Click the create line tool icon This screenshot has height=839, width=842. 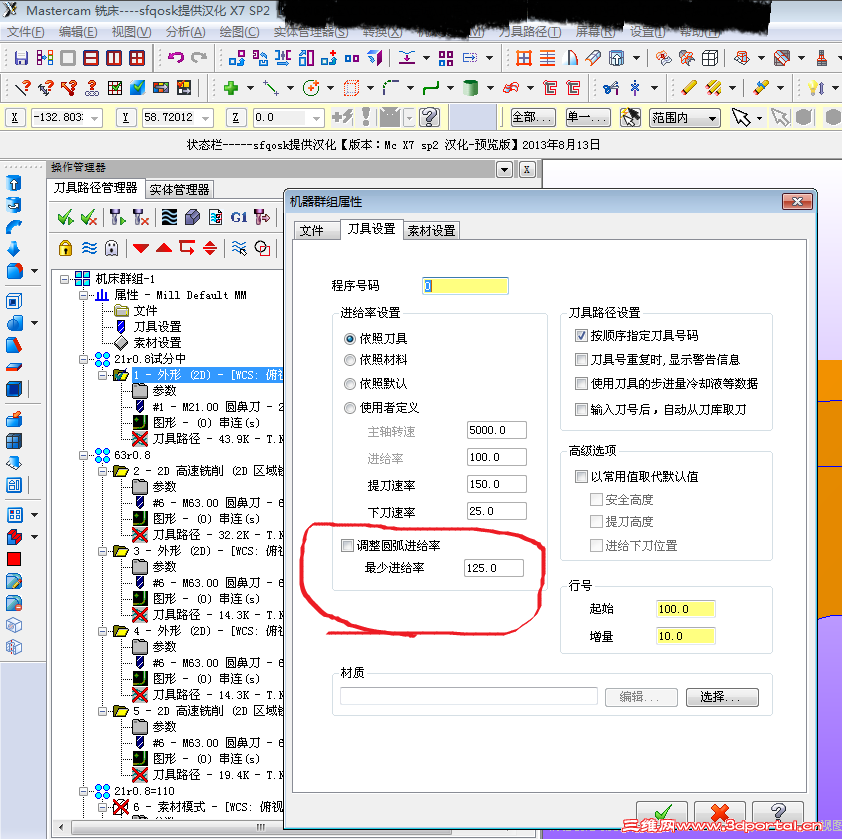tap(270, 88)
